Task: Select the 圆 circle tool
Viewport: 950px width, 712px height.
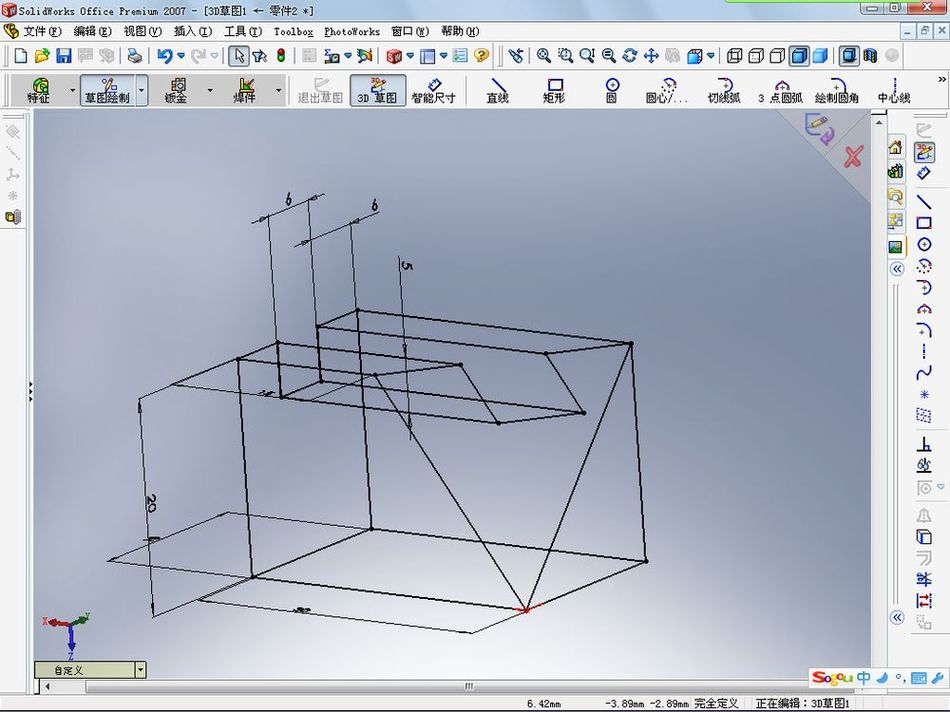Action: point(611,90)
